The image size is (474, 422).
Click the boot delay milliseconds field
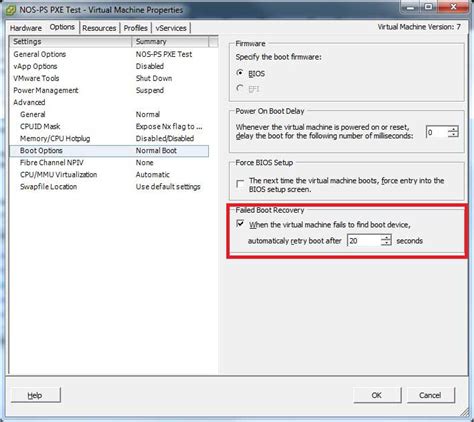[437, 132]
